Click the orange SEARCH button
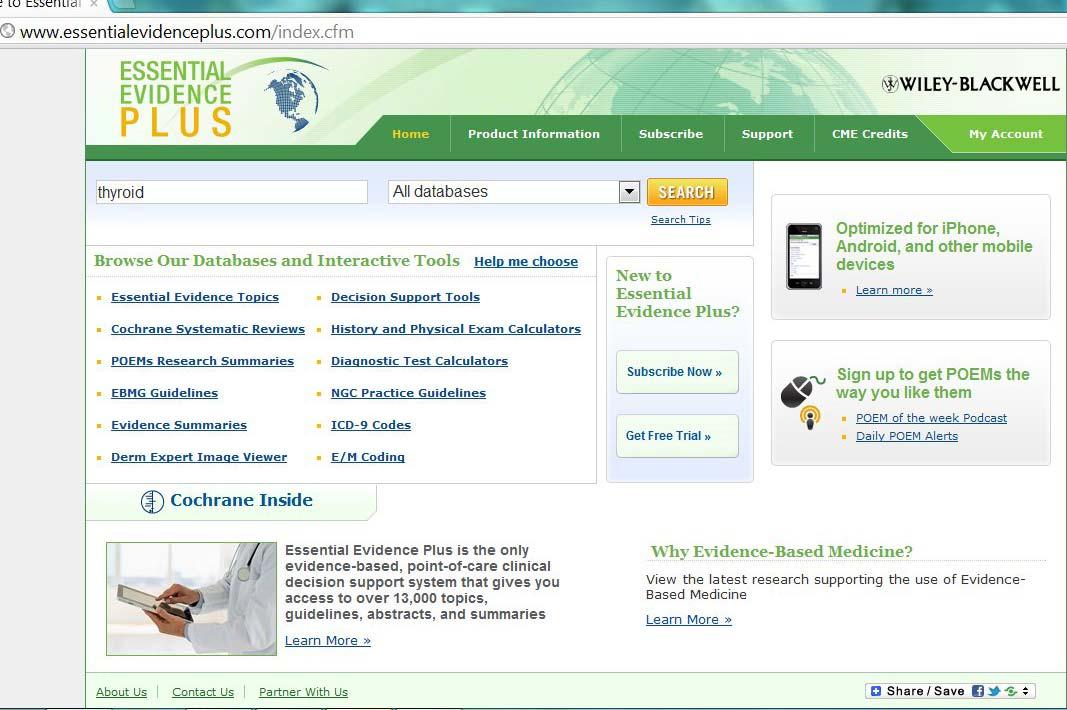This screenshot has height=710, width=1067. 687,192
